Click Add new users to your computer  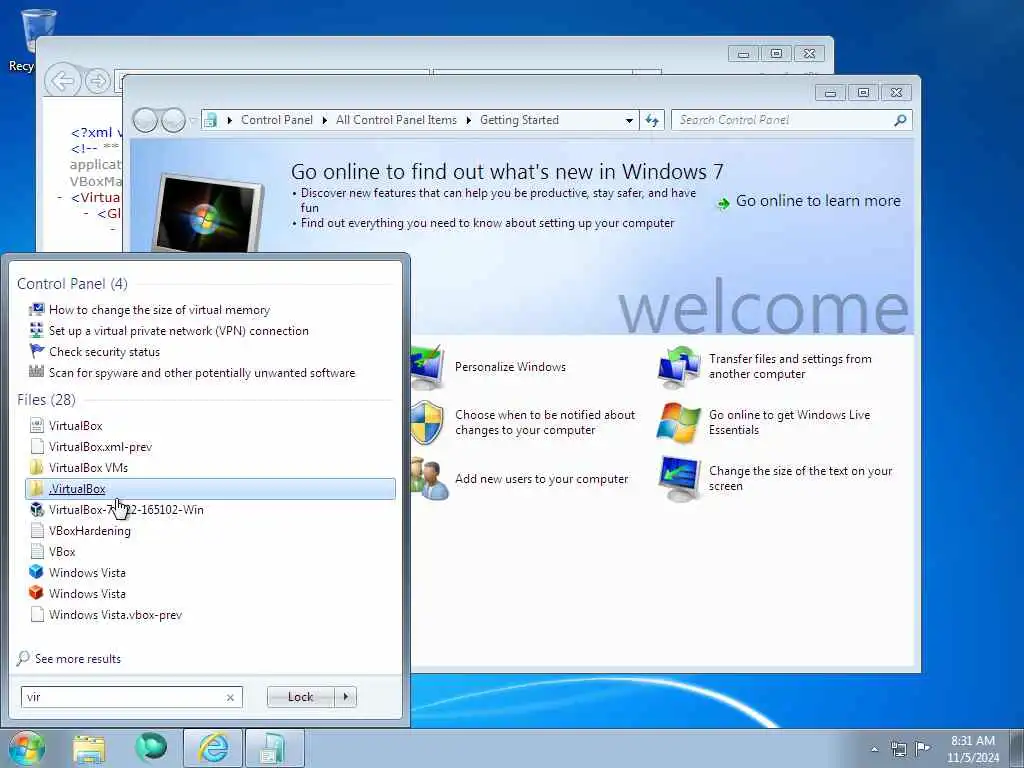pos(541,479)
